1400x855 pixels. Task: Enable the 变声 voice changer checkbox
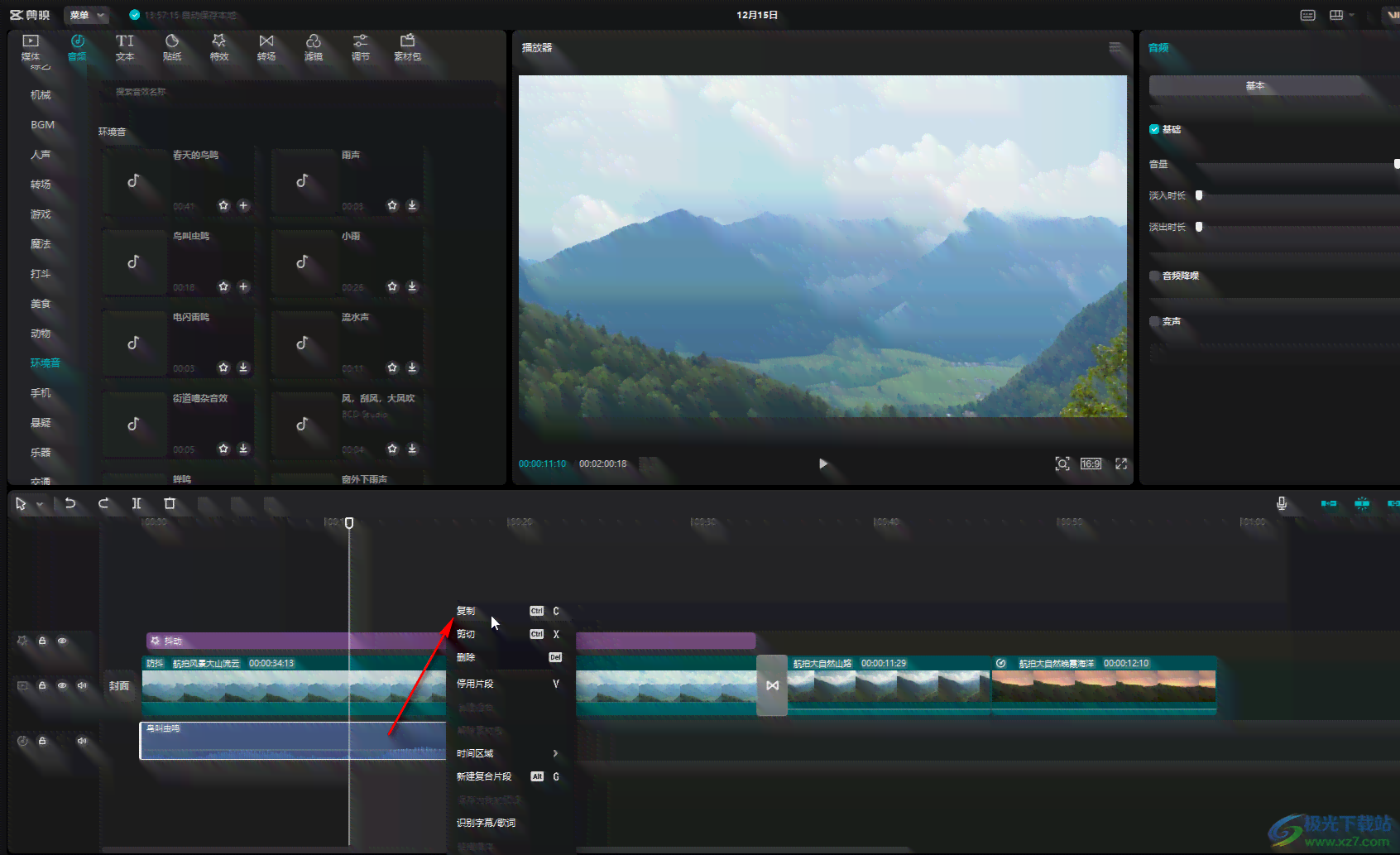tap(1154, 321)
